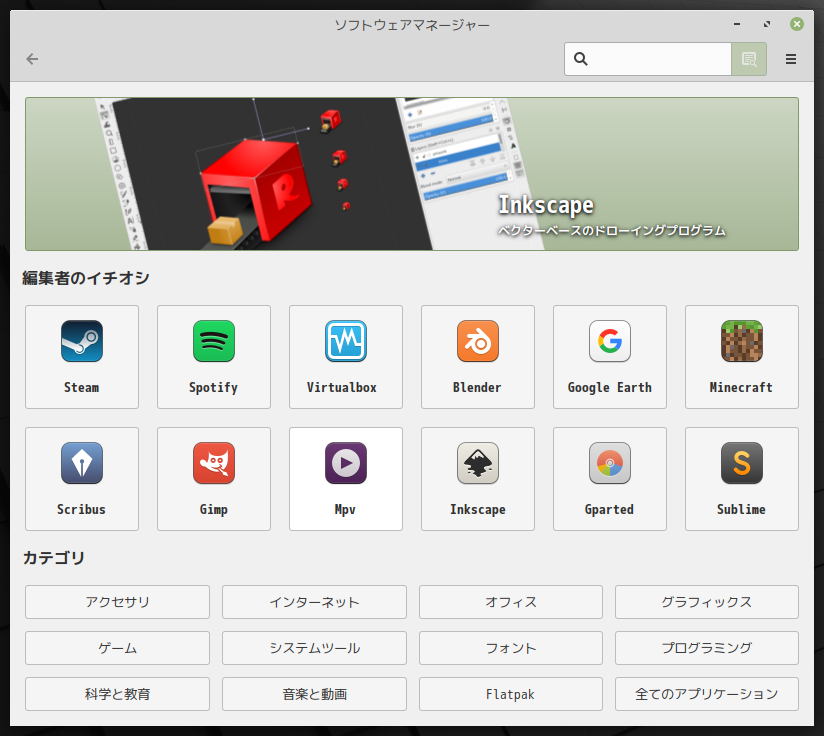Viewport: 824px width, 736px height.
Task: Close the software manager window
Action: (797, 24)
